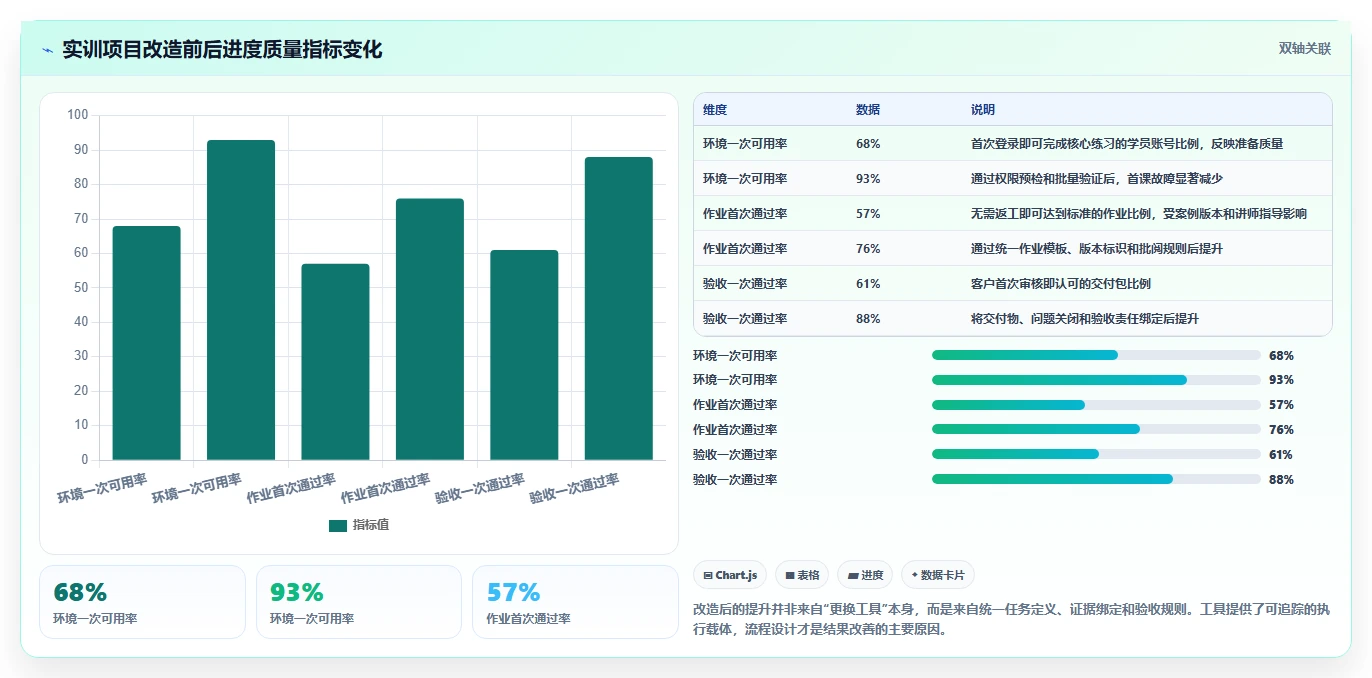Image resolution: width=1372 pixels, height=678 pixels.
Task: Click the description 通过权限预检和批量验证后
Action: [x=1041, y=179]
